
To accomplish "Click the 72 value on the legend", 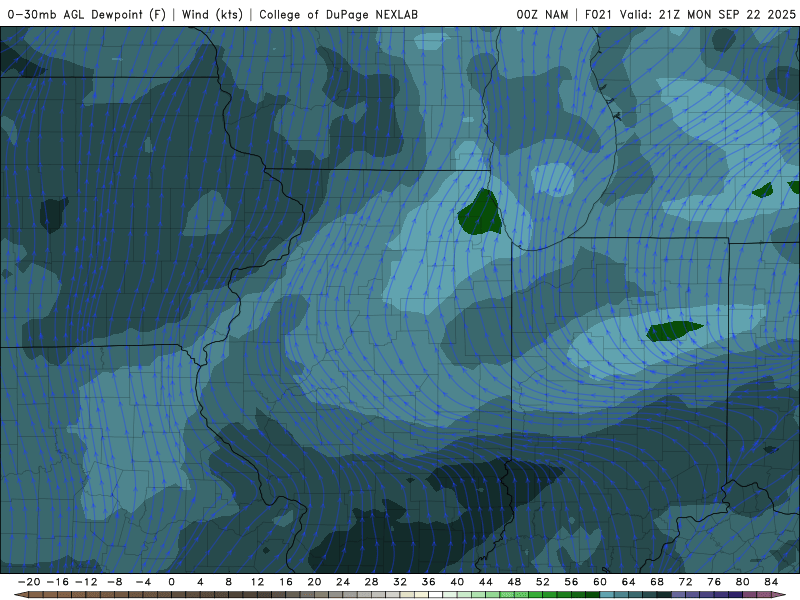I will pyautogui.click(x=686, y=582).
